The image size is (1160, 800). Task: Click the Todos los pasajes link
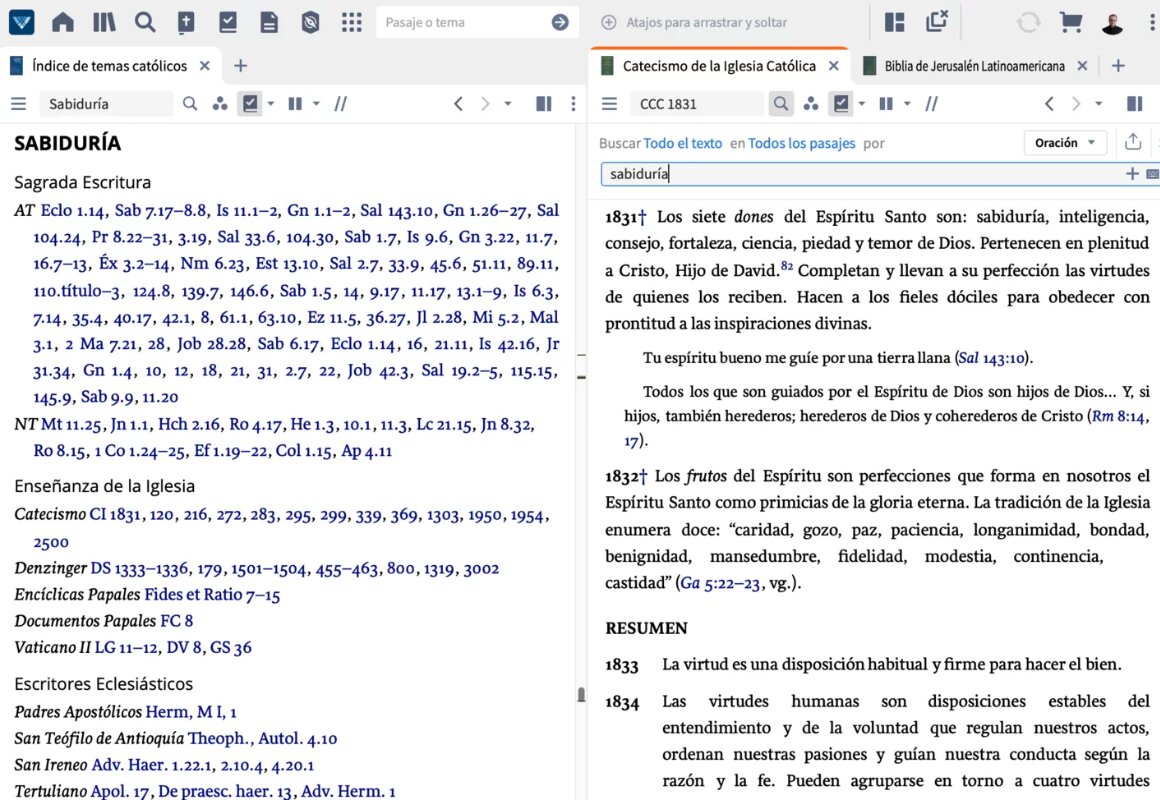pyautogui.click(x=801, y=144)
